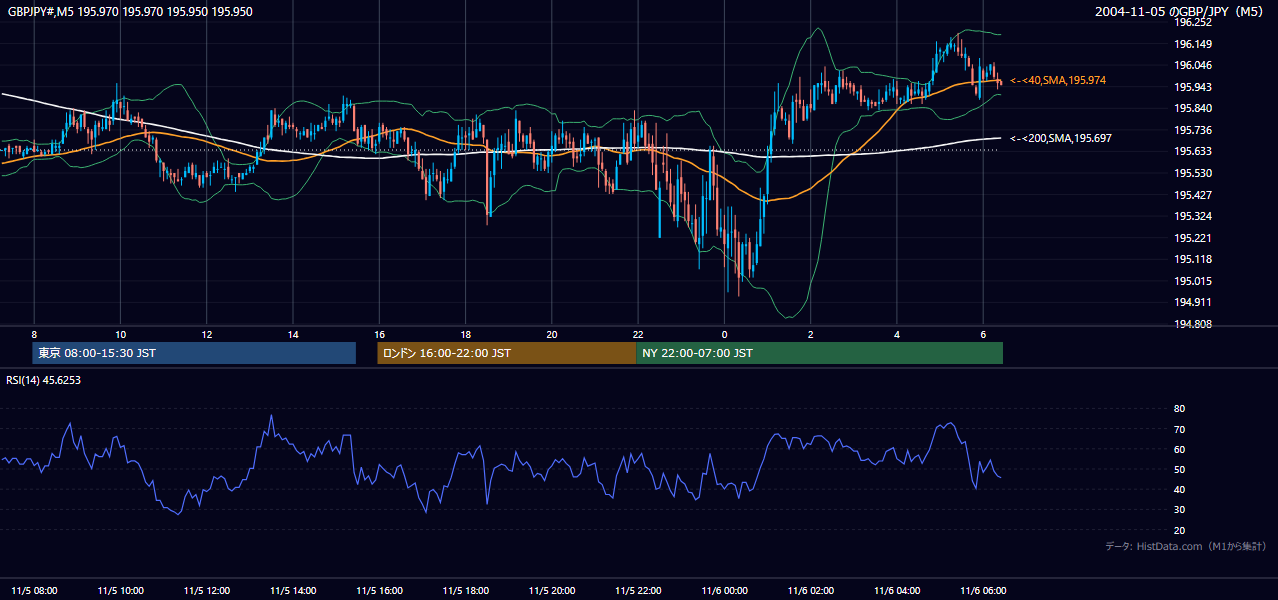Click the 11/5 22:00 time axis label
This screenshot has height=600, width=1278.
(x=638, y=591)
